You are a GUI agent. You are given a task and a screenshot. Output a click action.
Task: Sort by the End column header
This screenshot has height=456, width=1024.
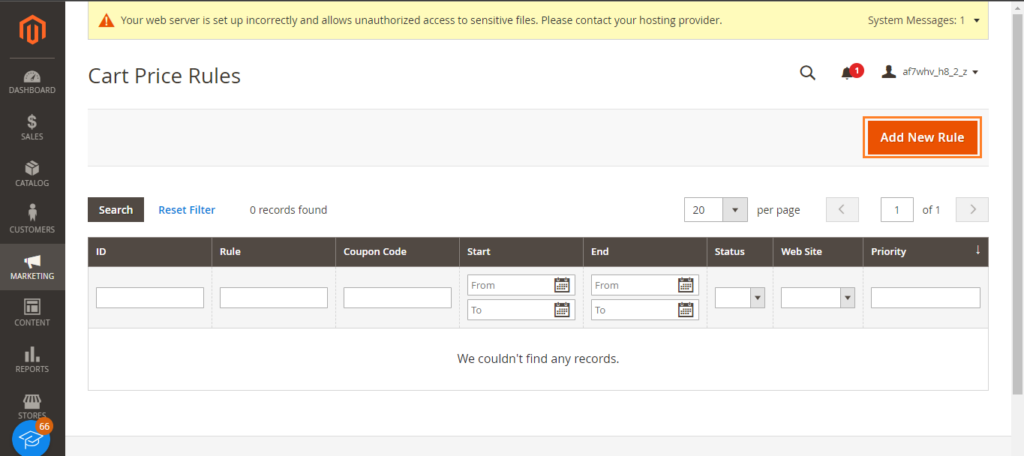pyautogui.click(x=645, y=252)
